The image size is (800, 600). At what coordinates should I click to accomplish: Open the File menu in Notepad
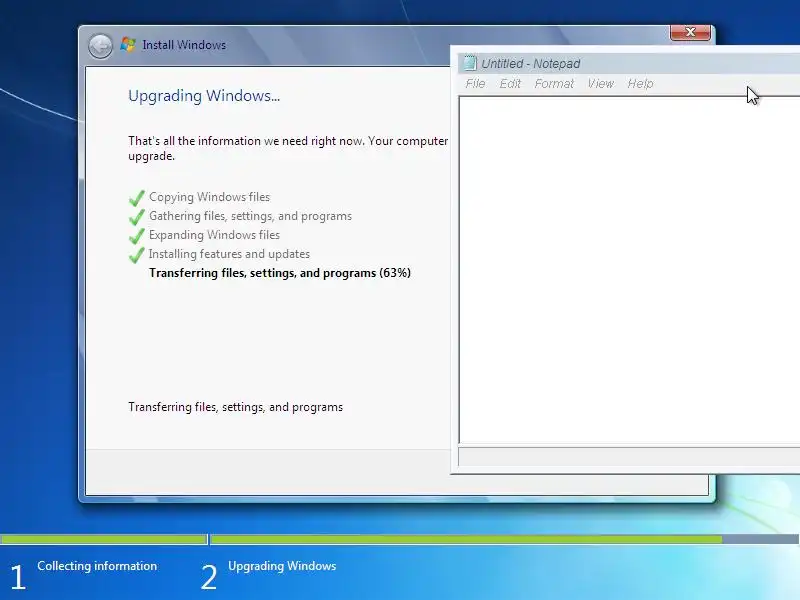[475, 84]
